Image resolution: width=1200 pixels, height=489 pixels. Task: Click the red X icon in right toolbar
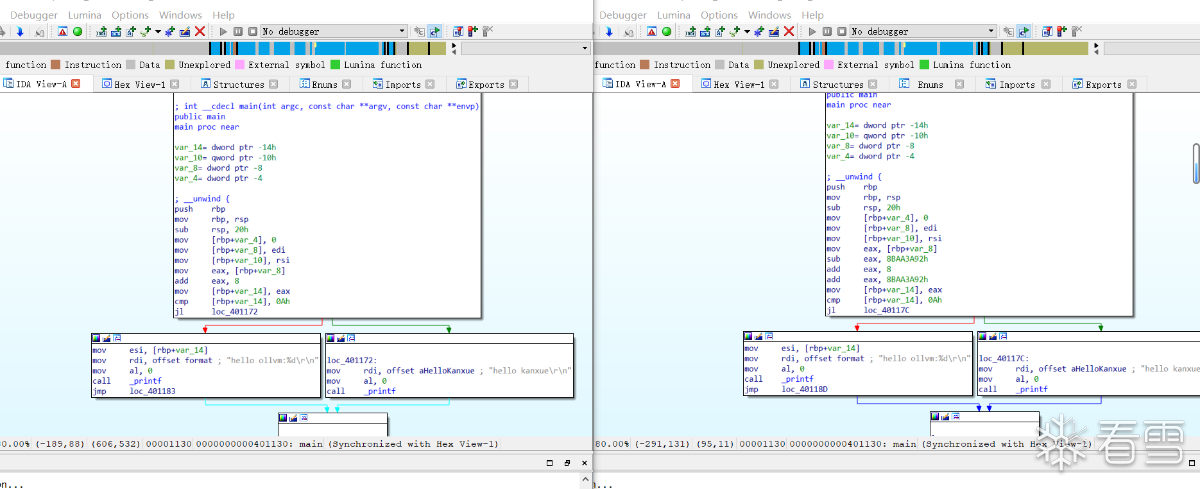click(789, 32)
